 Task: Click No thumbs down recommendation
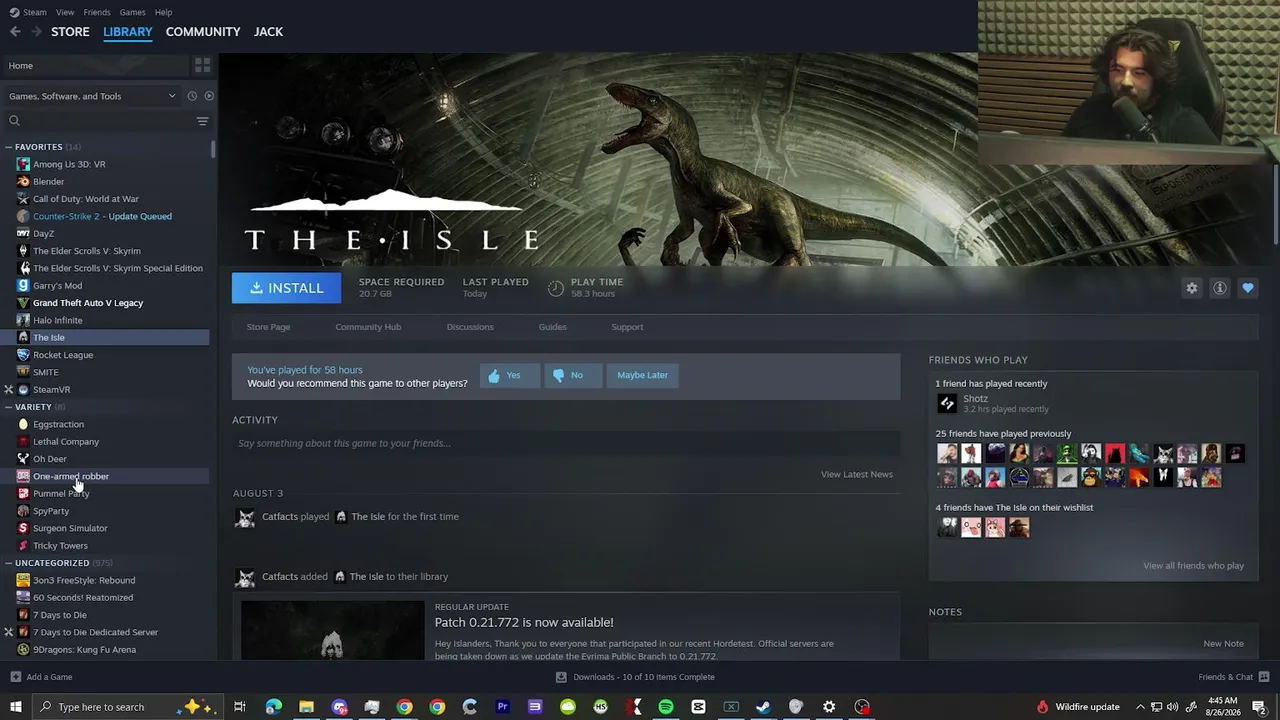[573, 375]
